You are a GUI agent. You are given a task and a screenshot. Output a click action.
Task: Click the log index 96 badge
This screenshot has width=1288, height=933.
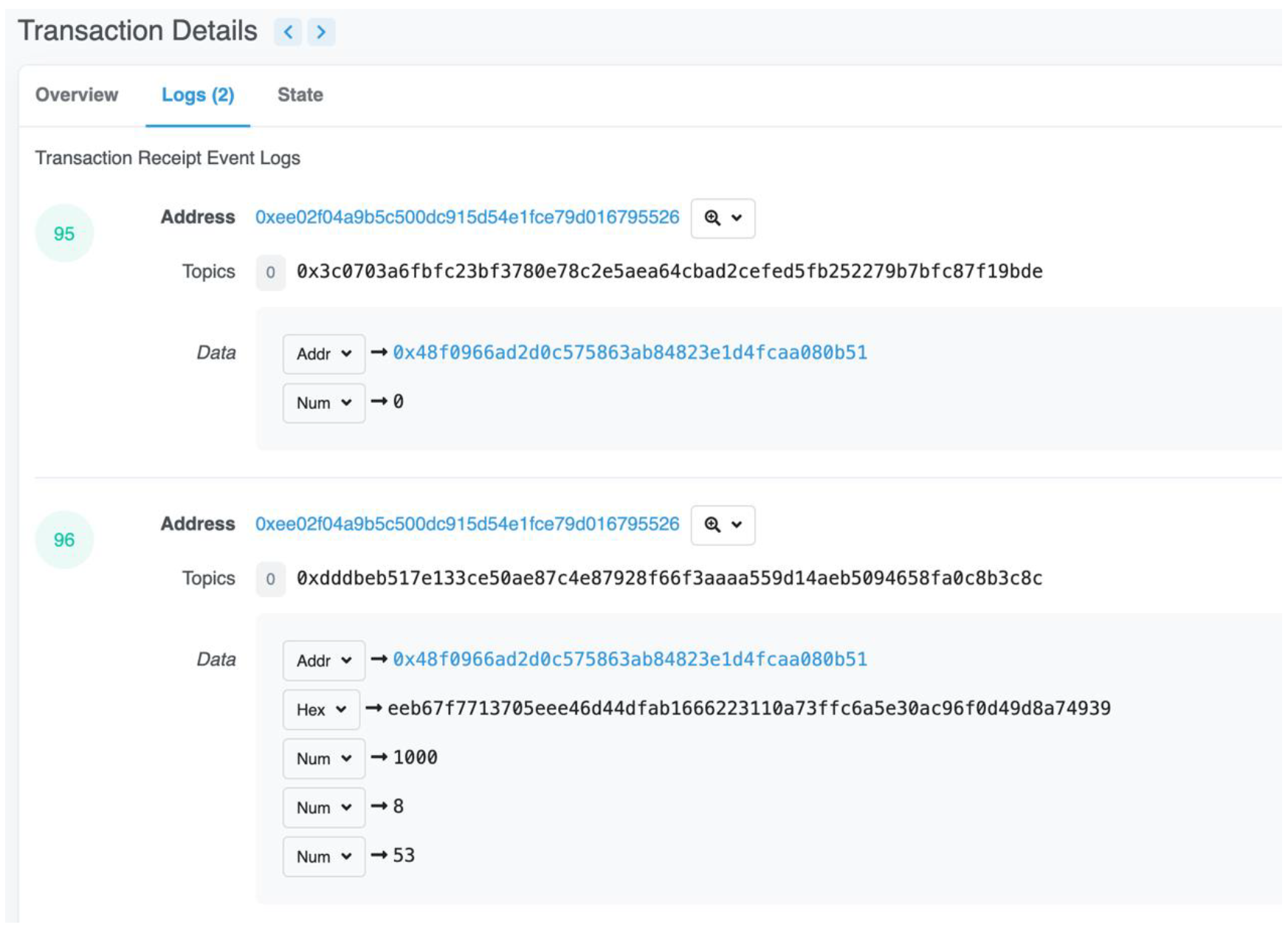(64, 540)
